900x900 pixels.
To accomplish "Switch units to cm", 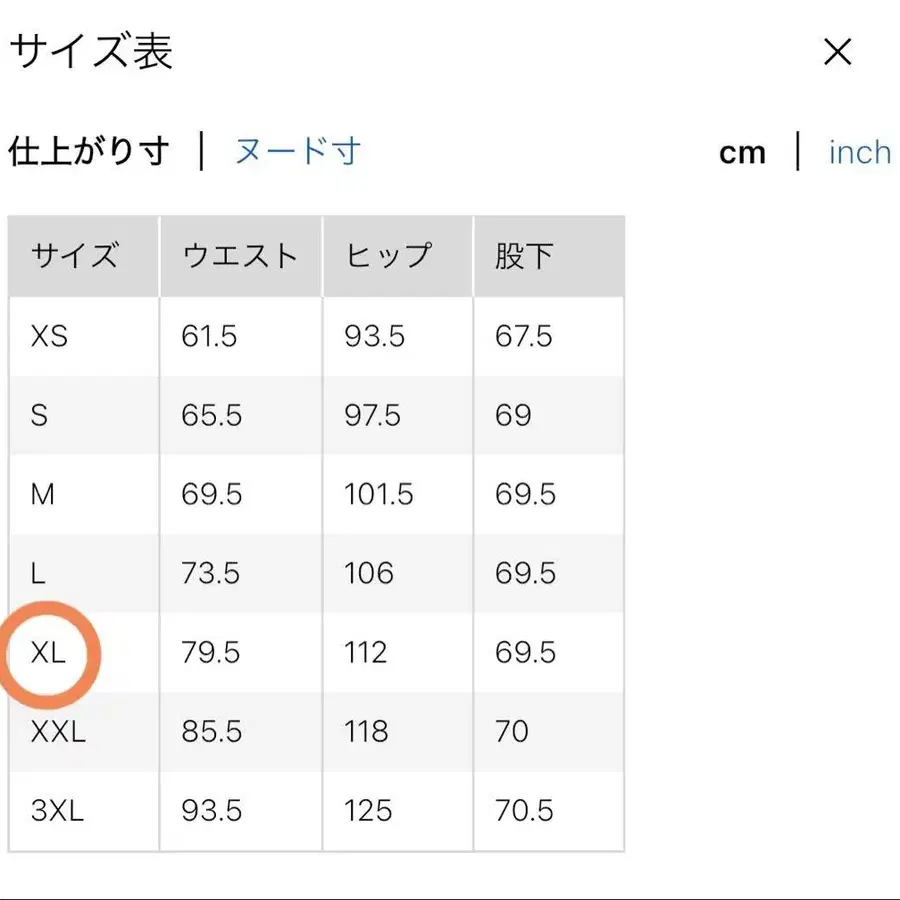I will [x=743, y=151].
